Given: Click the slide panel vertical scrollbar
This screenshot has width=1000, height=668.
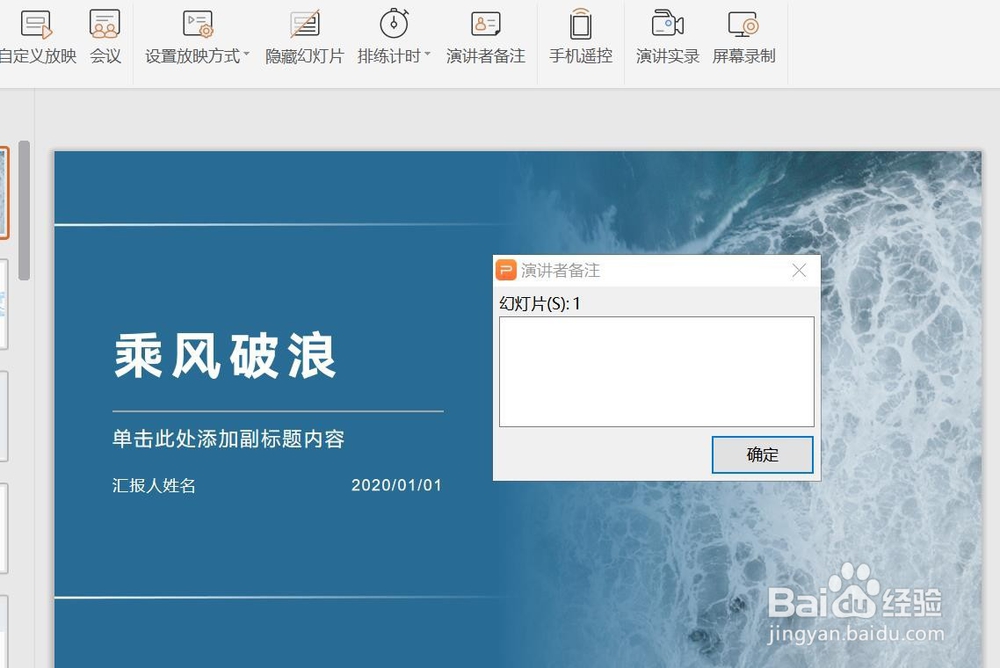Looking at the screenshot, I should 24,211.
